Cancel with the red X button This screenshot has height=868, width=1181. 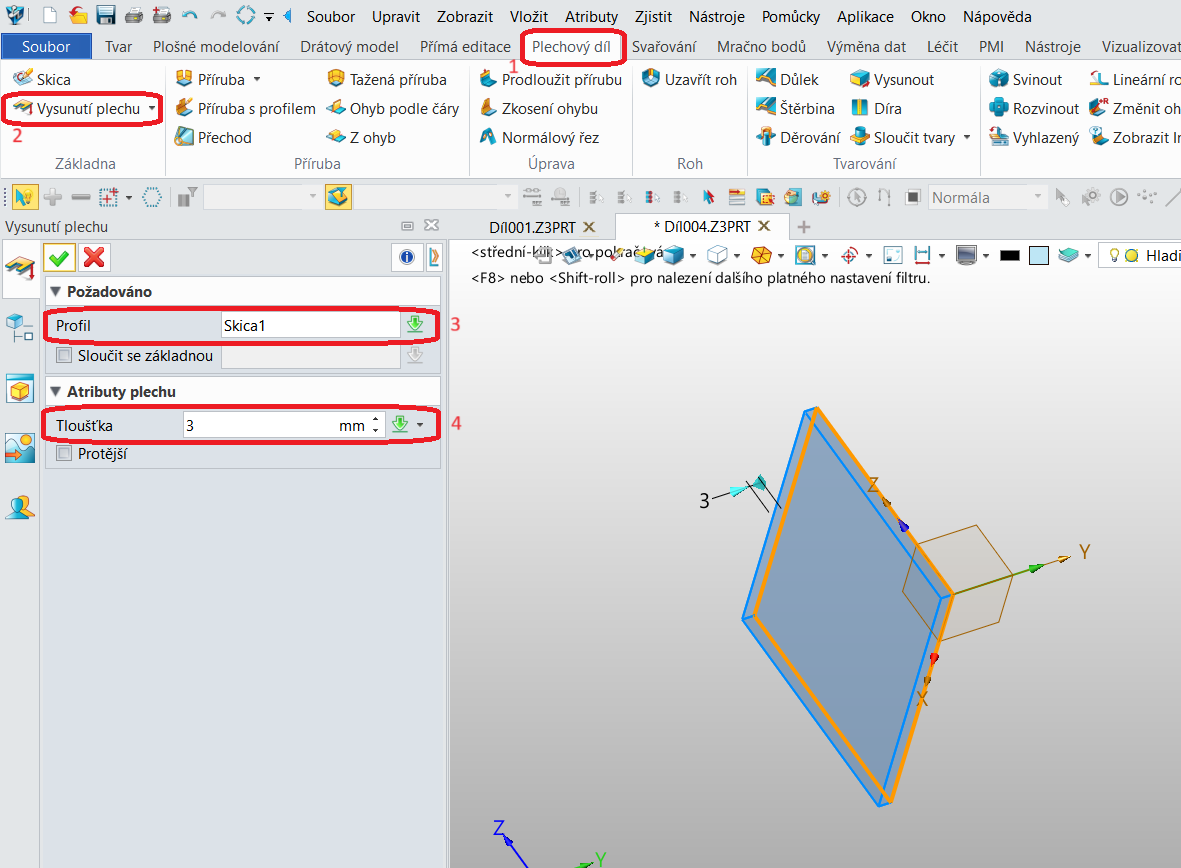[94, 258]
